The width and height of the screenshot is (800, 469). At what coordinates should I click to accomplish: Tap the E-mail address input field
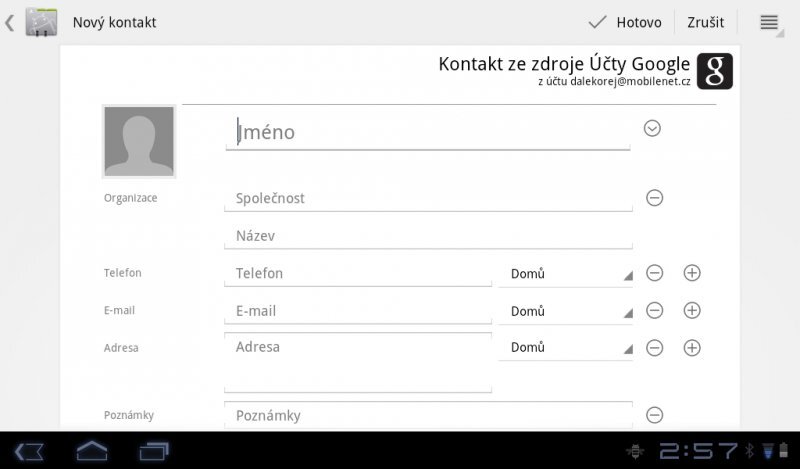click(358, 311)
